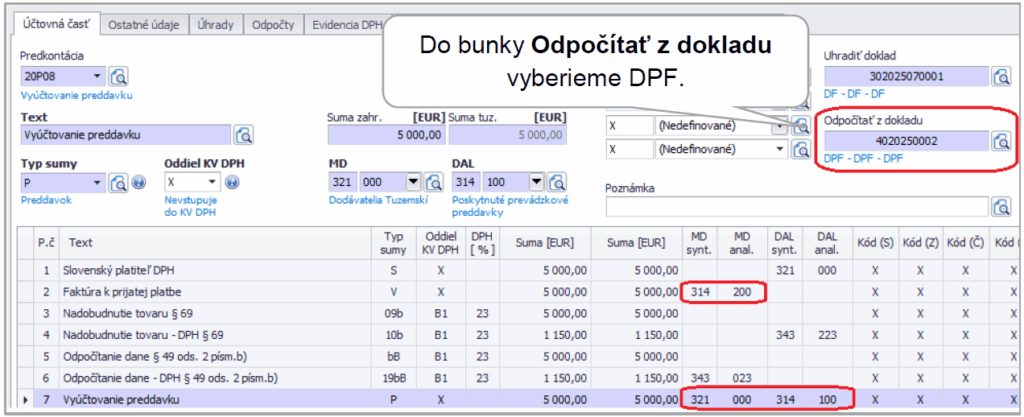Switch to the Odpočty tab
Viewport: 1024px width, 417px height.
(273, 25)
